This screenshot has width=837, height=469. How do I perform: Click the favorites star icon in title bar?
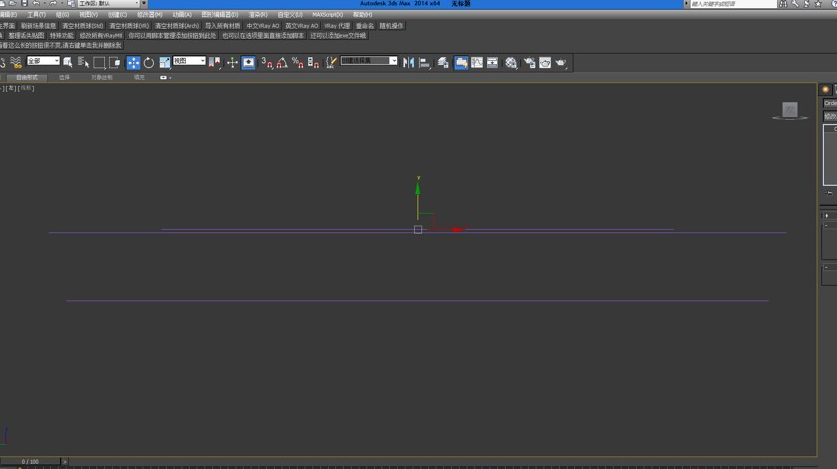818,4
